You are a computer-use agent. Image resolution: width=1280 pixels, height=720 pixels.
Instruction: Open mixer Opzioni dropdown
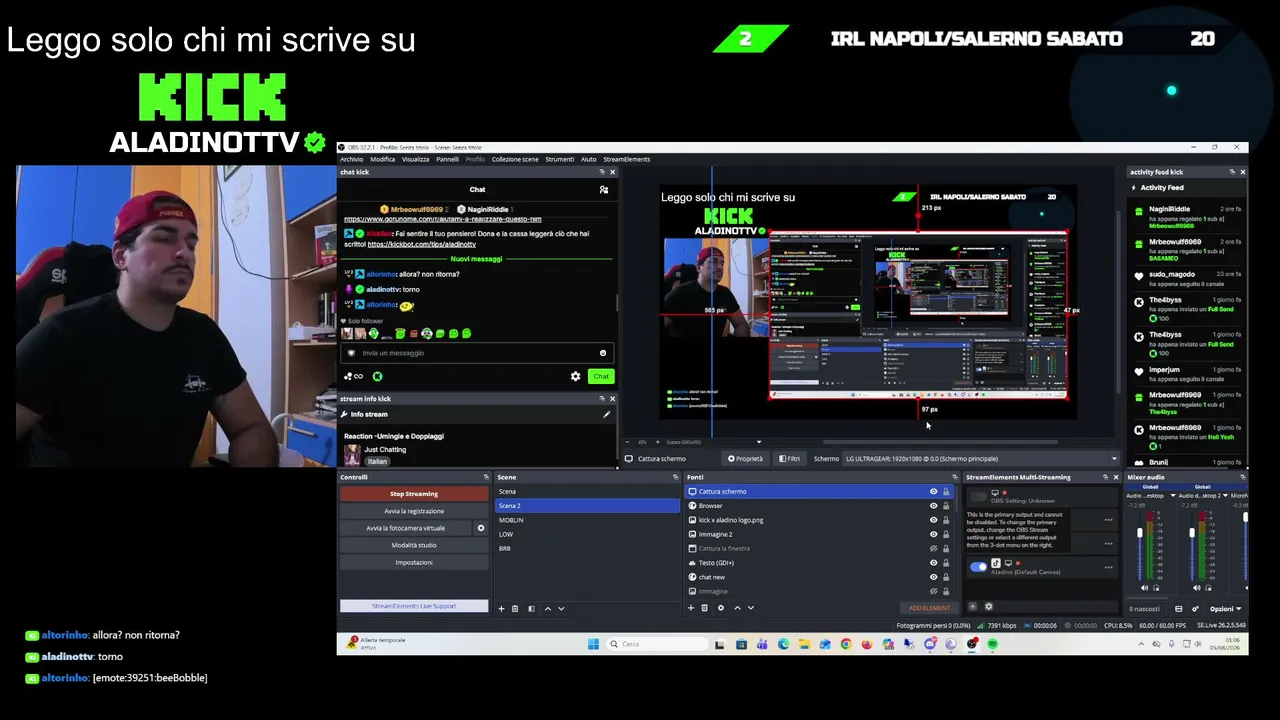click(1225, 608)
